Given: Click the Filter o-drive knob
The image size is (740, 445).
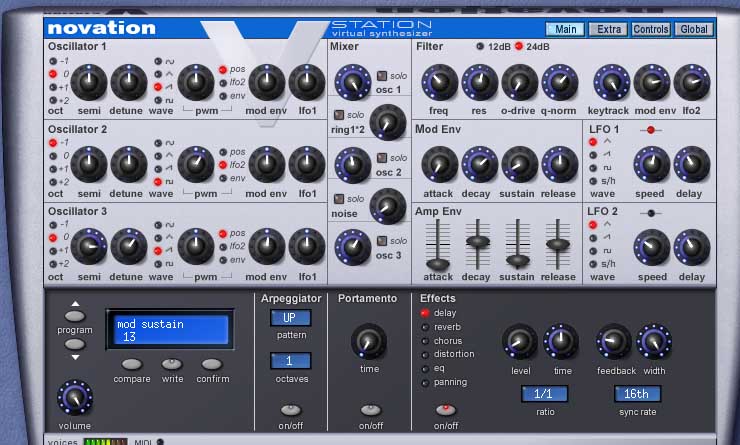Looking at the screenshot, I should (520, 82).
